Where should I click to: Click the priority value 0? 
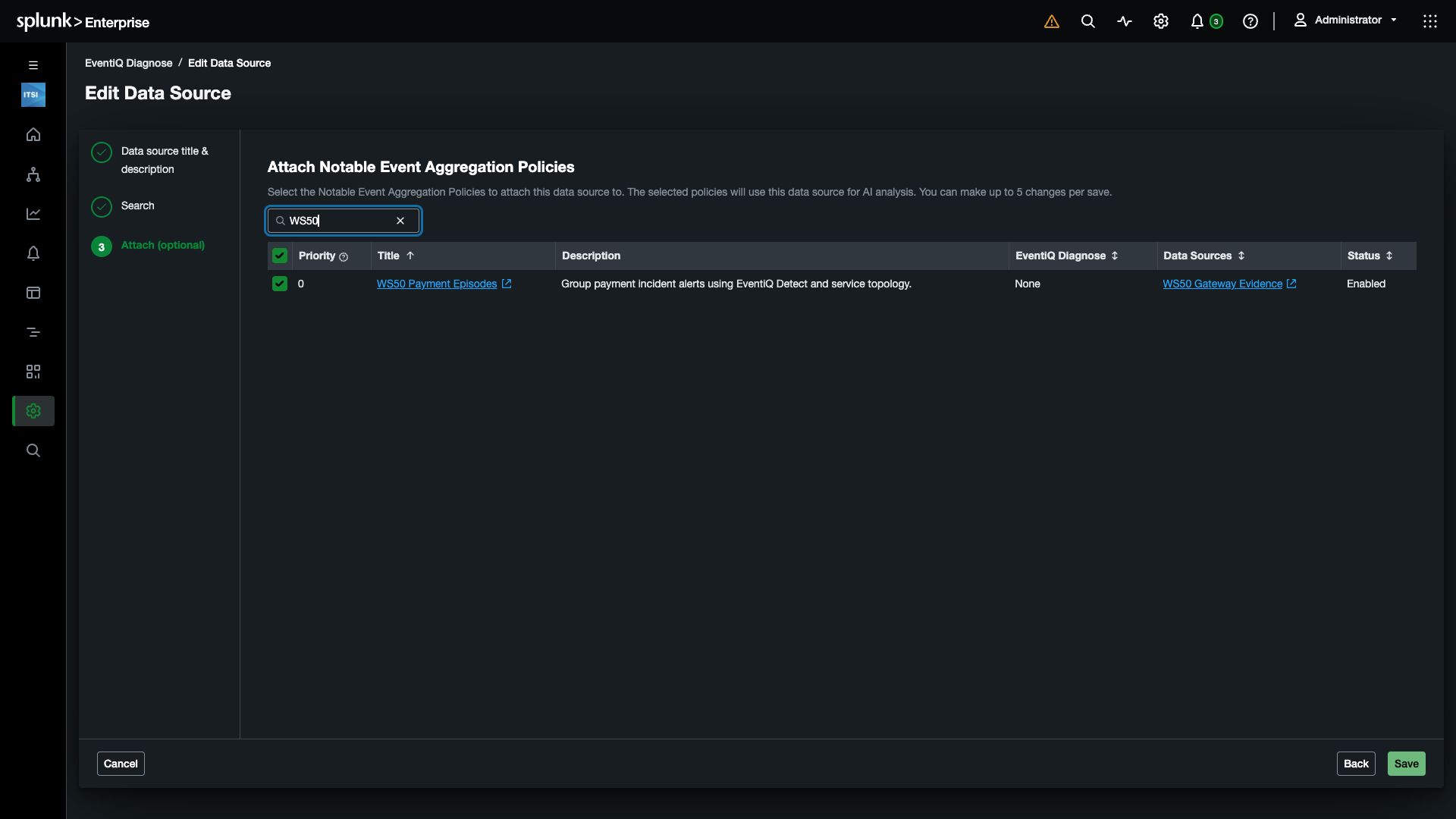coord(301,284)
